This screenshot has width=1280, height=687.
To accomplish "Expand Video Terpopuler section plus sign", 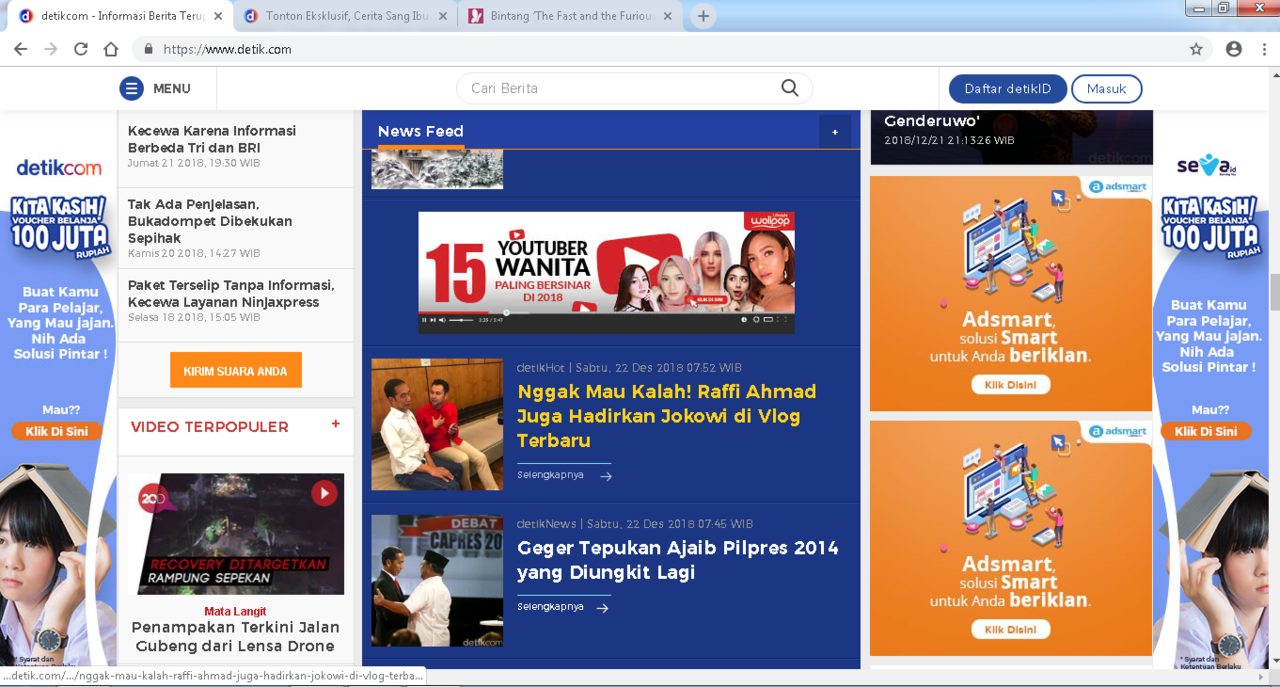I will pos(335,424).
